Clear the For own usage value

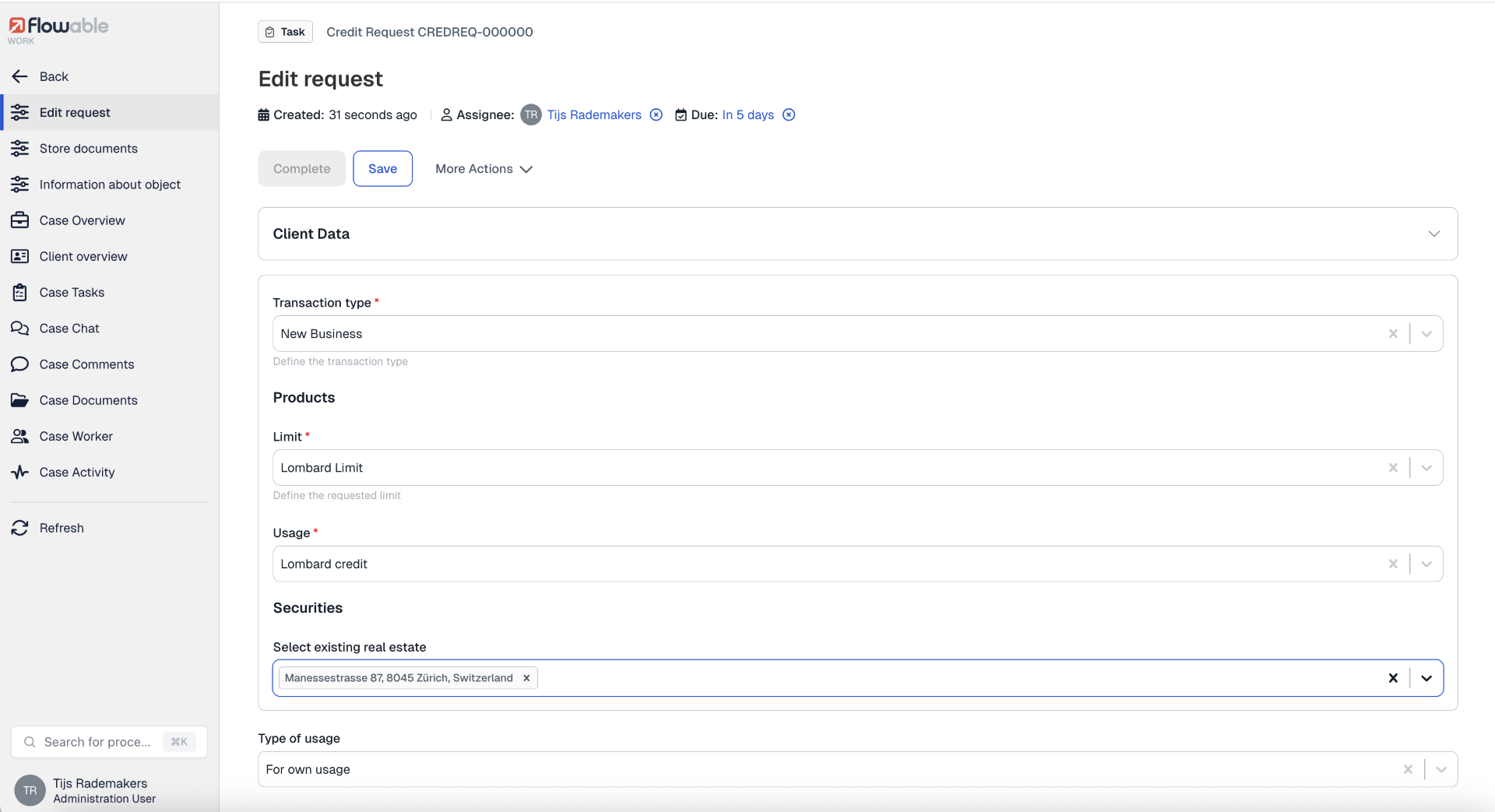point(1408,770)
